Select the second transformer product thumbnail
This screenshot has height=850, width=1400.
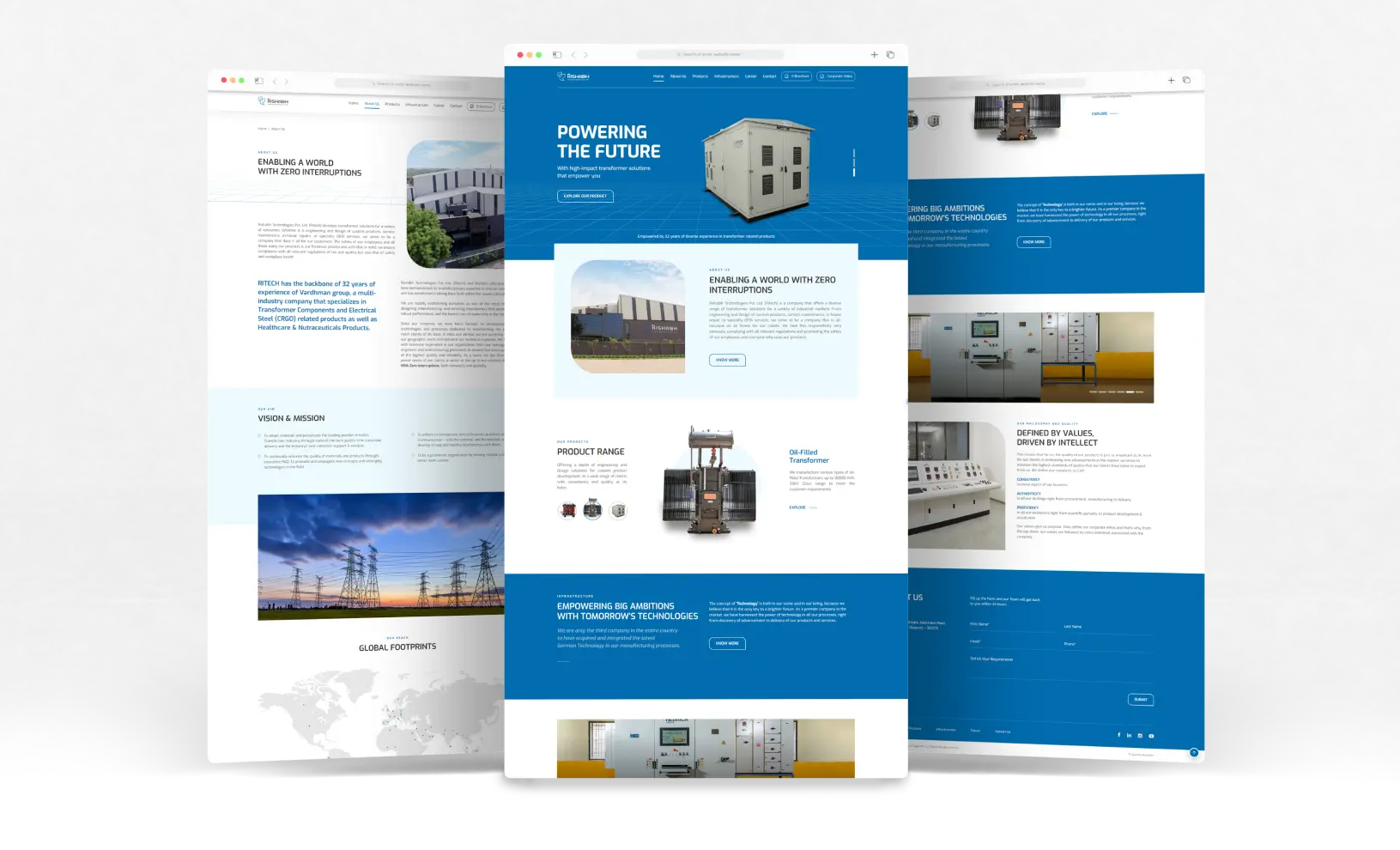[592, 511]
